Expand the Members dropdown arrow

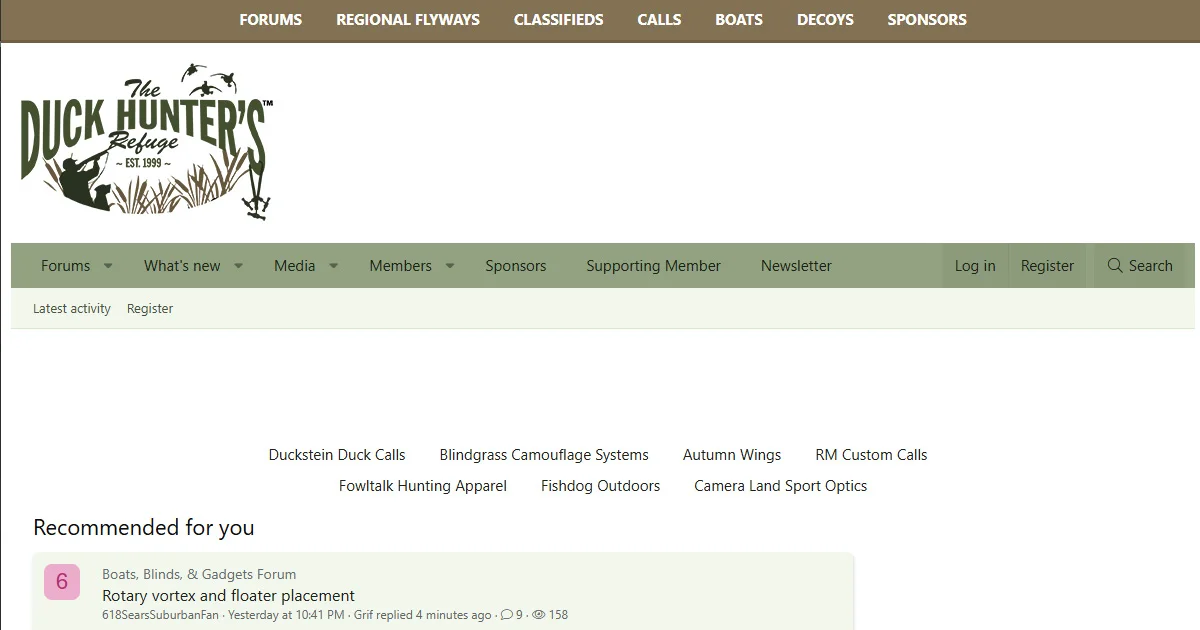click(449, 265)
